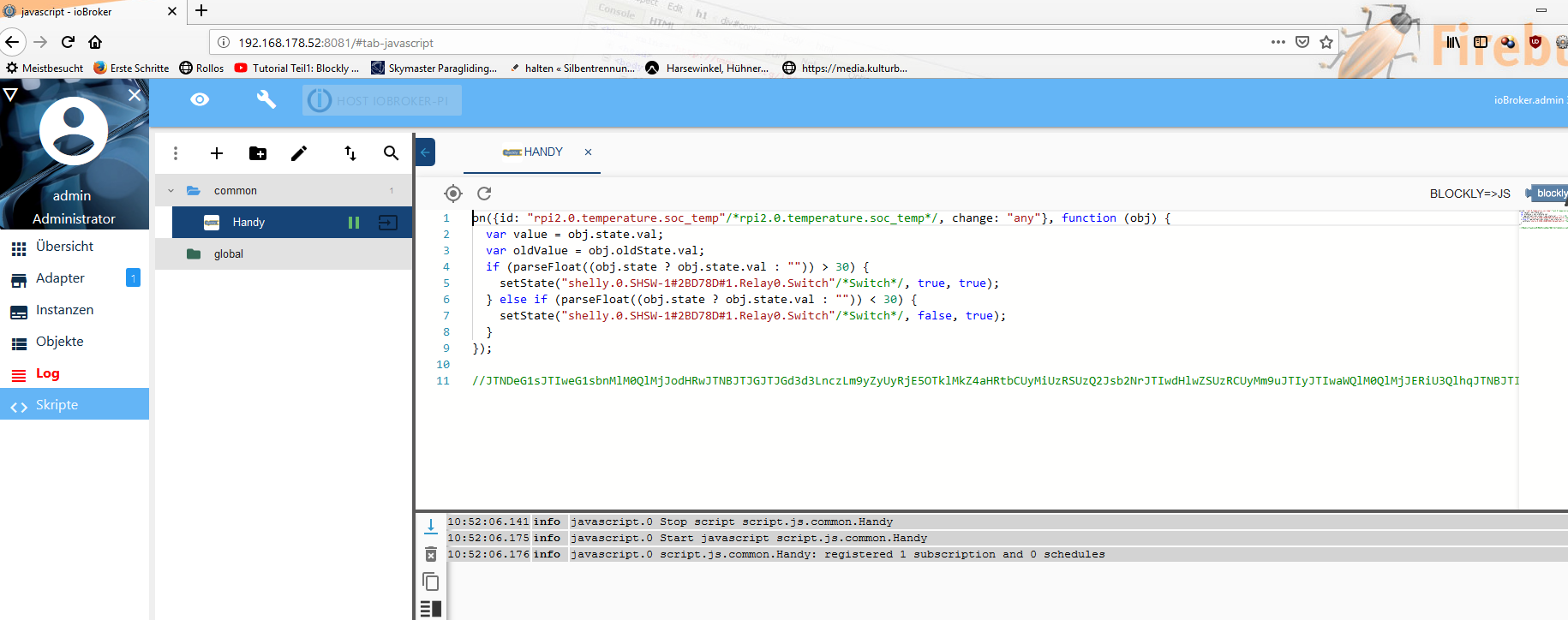Collapse the common folder
Screen dimensions: 1568x620
point(171,191)
